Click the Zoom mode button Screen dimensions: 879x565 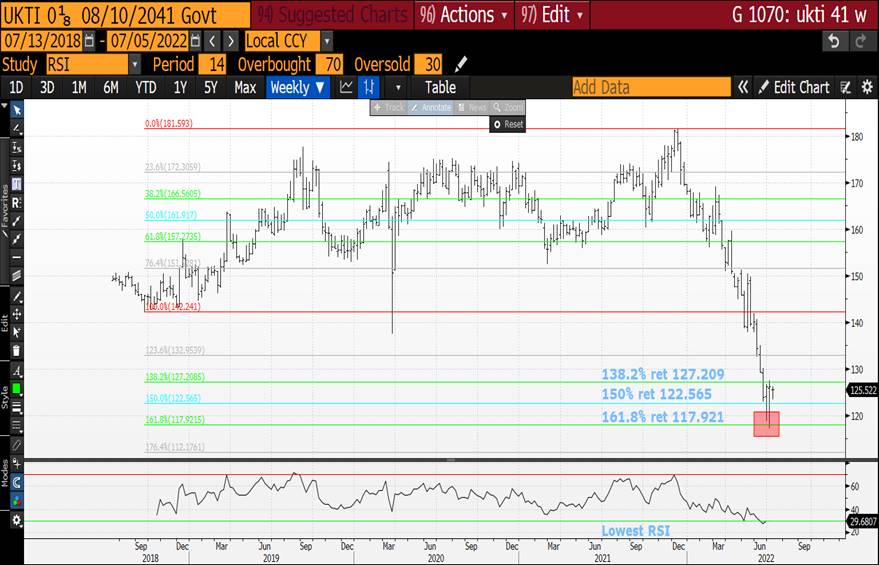click(508, 107)
